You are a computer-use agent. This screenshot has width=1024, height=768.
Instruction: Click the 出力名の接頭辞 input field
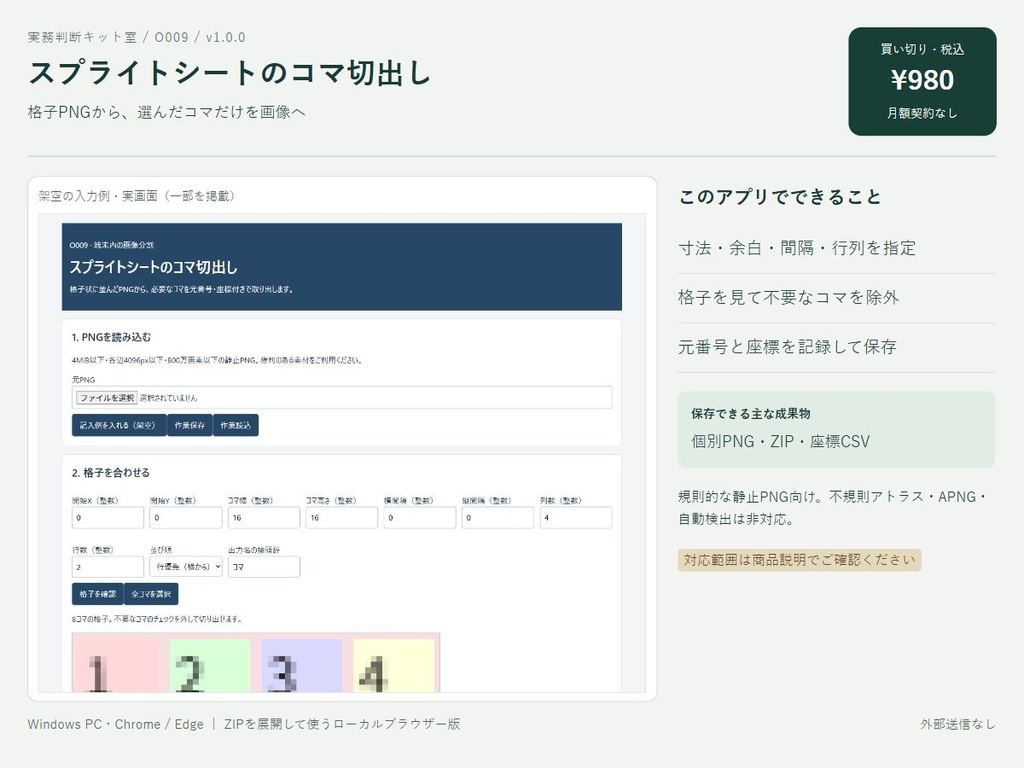[x=264, y=567]
